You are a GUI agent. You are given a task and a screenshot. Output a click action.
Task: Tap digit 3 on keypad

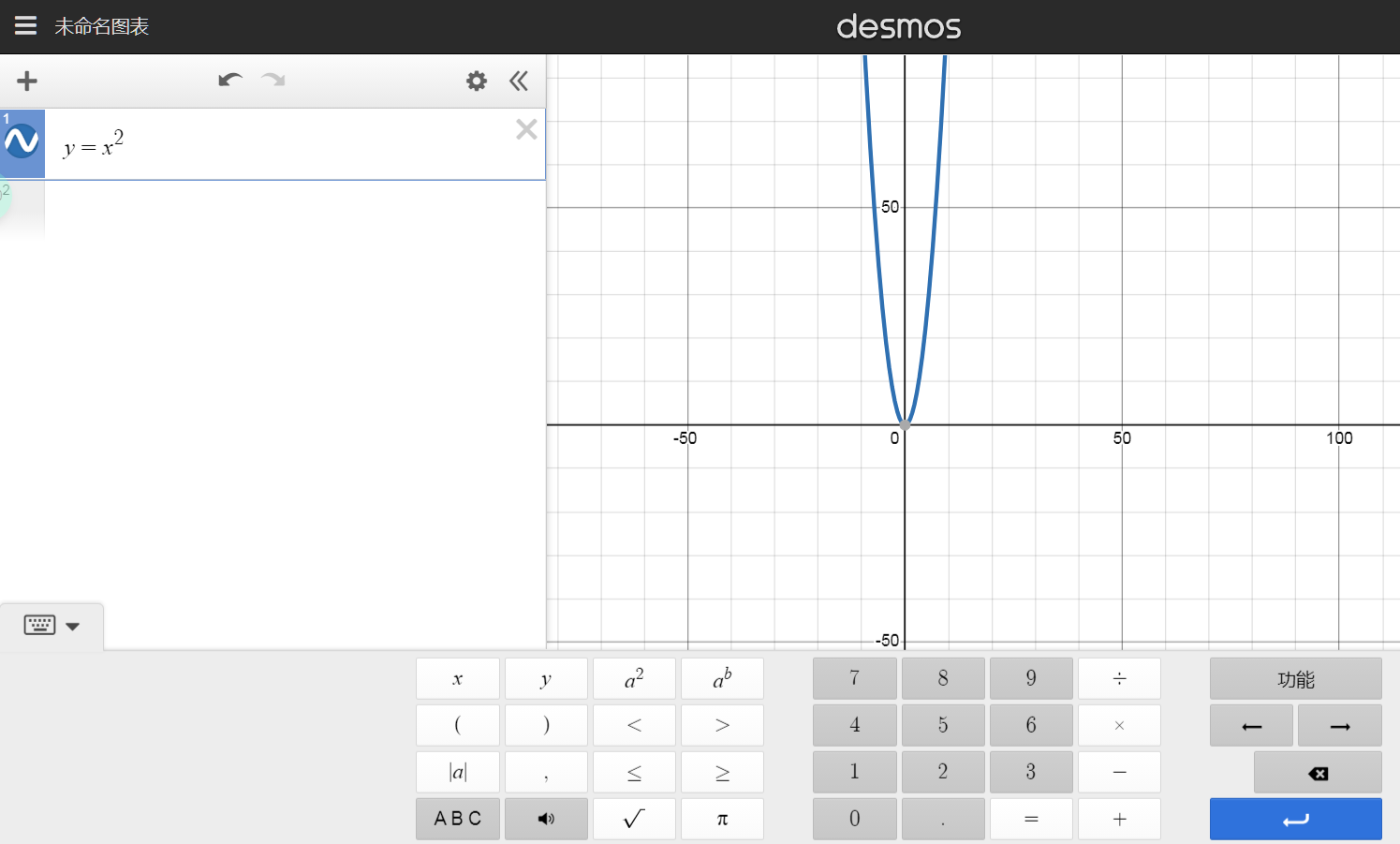pyautogui.click(x=1031, y=773)
